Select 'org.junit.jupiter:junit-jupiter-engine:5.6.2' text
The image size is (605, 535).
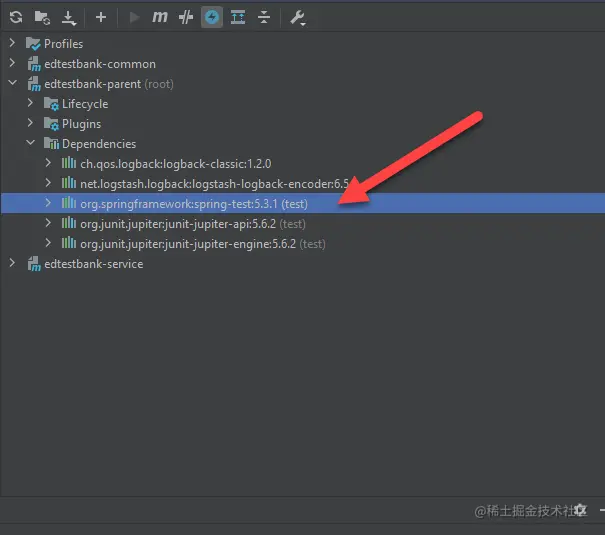(188, 244)
